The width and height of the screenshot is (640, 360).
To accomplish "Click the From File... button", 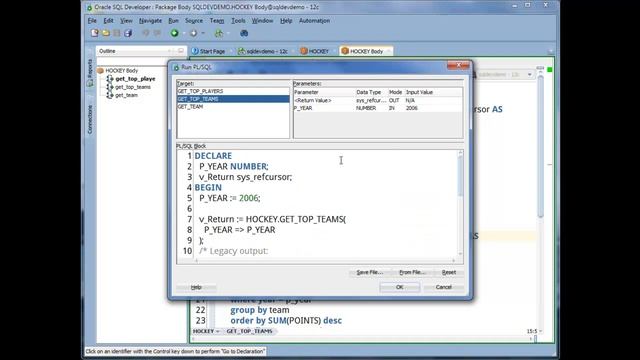I will pyautogui.click(x=412, y=272).
